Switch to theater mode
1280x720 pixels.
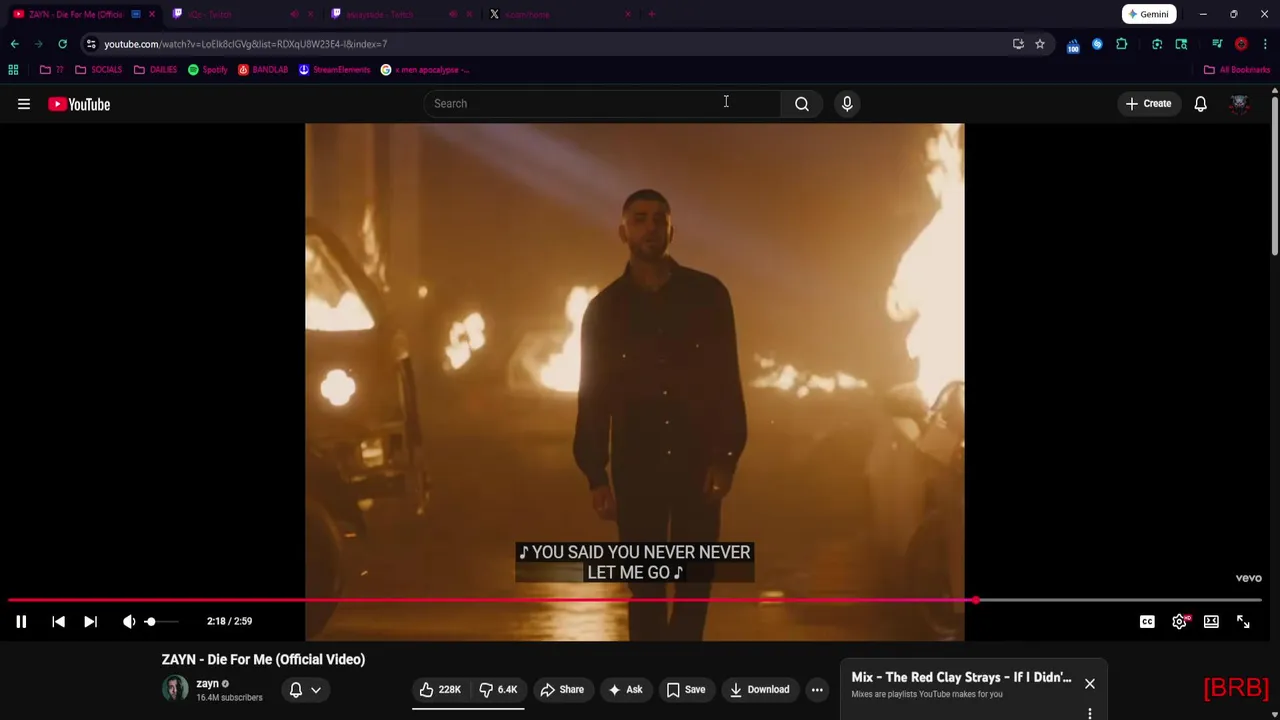(1211, 621)
